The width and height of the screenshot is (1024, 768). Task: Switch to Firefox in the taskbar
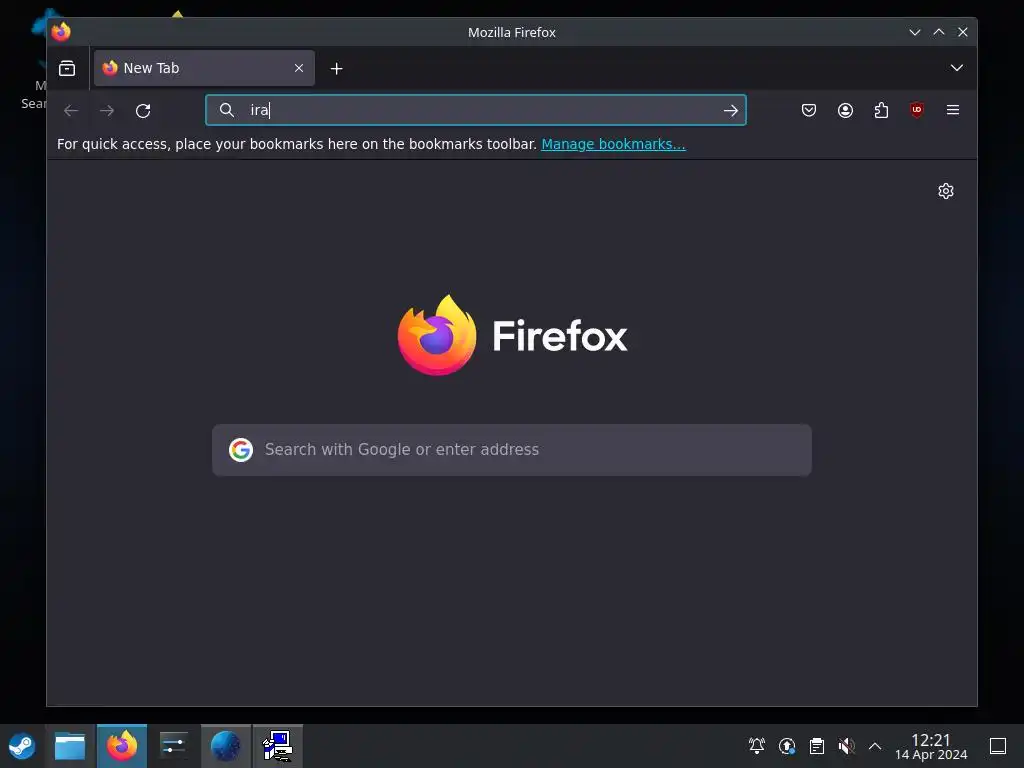(122, 746)
